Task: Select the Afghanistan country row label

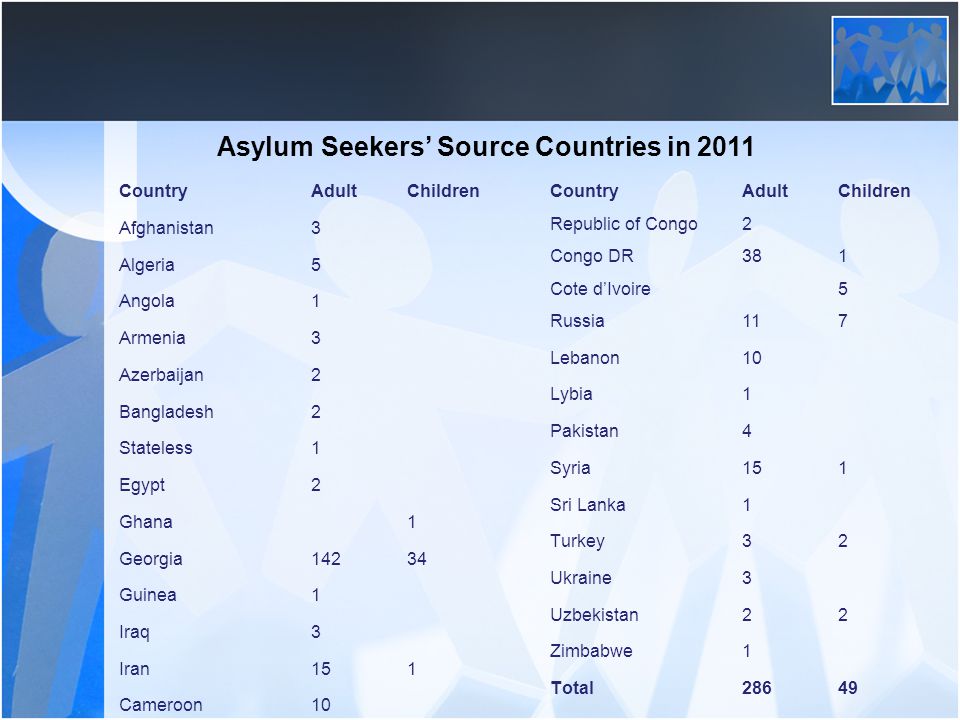Action: (167, 228)
